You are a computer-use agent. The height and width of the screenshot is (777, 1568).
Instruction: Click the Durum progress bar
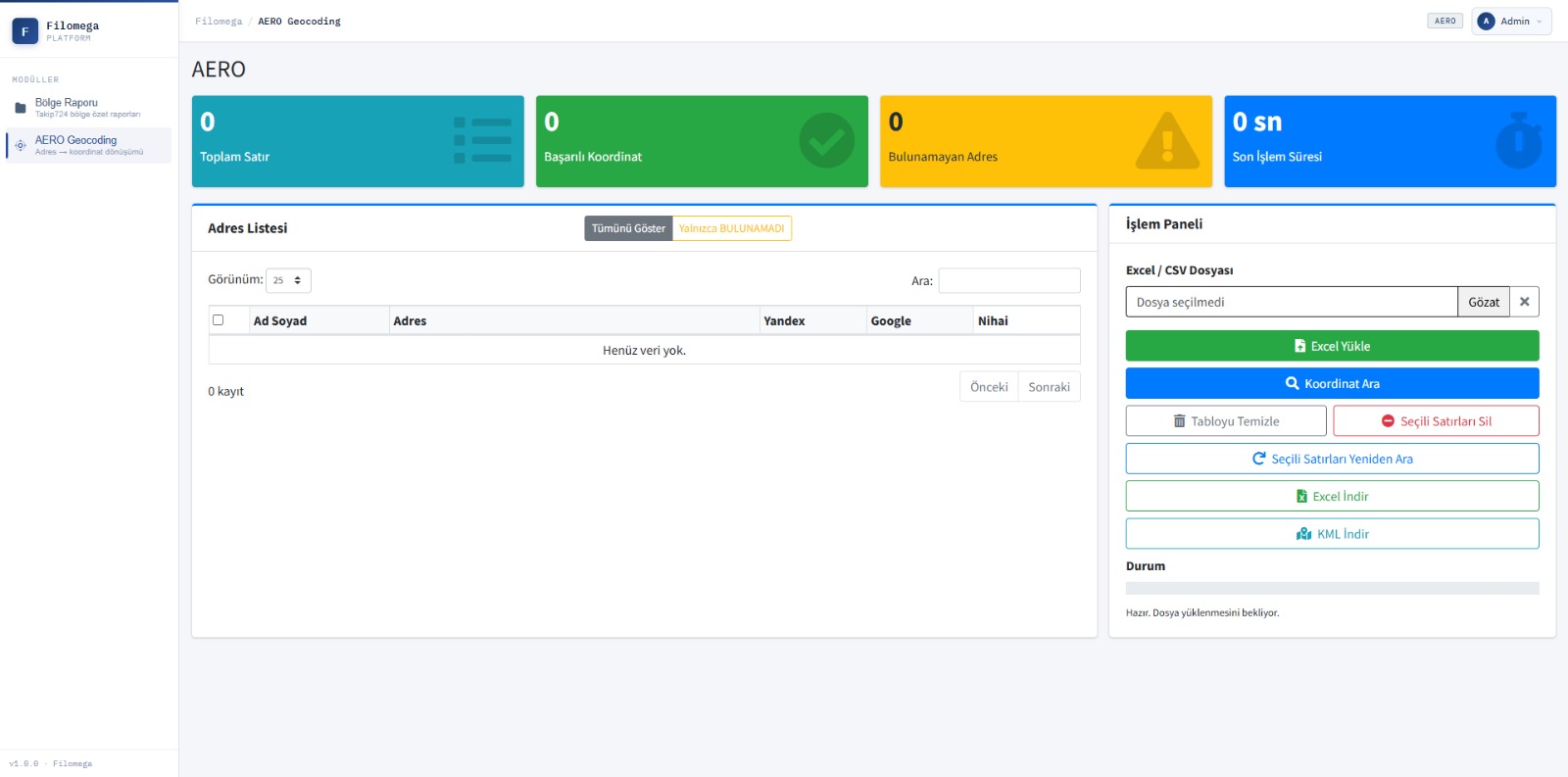[x=1332, y=589]
